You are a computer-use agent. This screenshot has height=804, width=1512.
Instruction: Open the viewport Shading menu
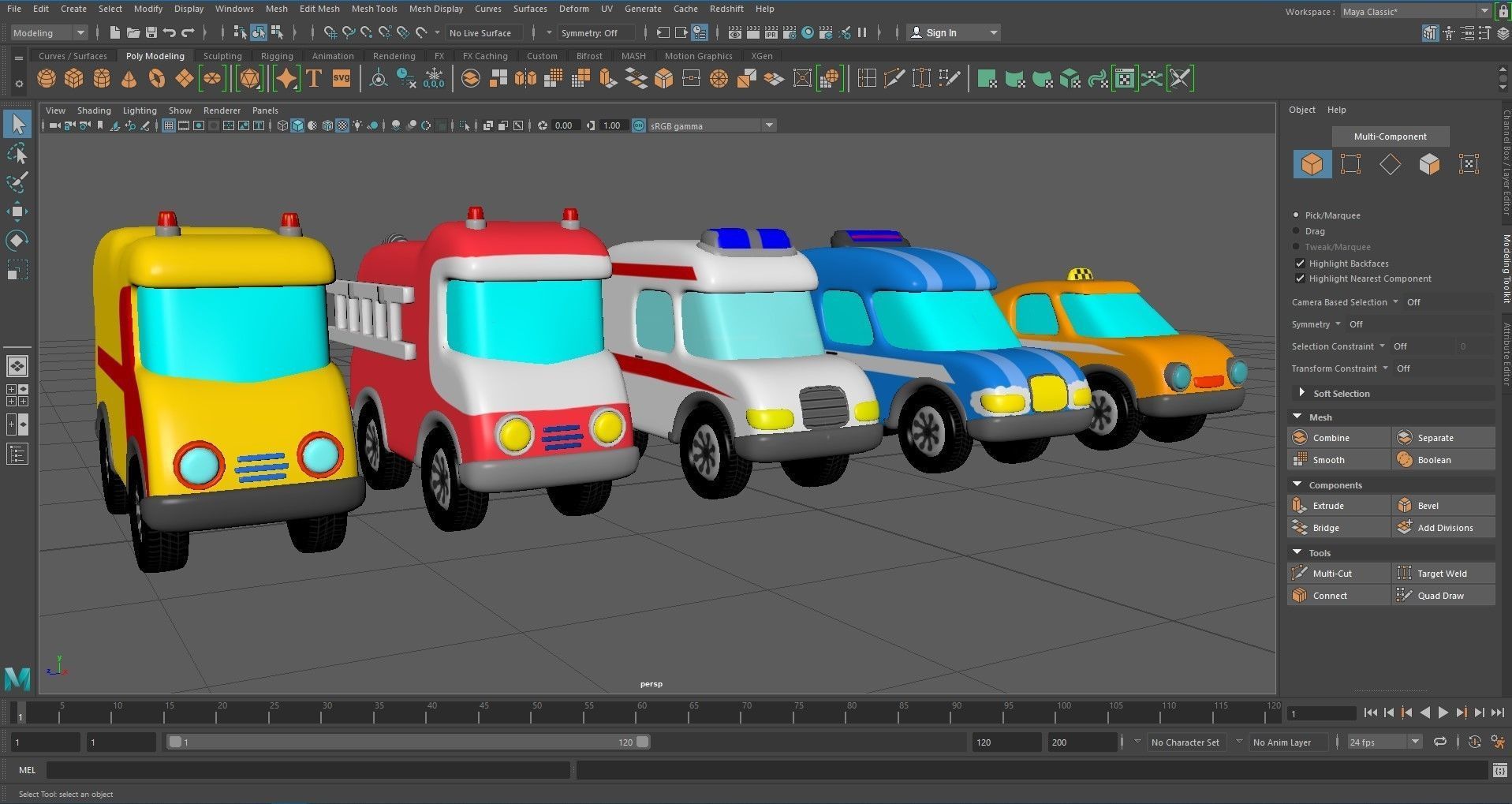[94, 110]
